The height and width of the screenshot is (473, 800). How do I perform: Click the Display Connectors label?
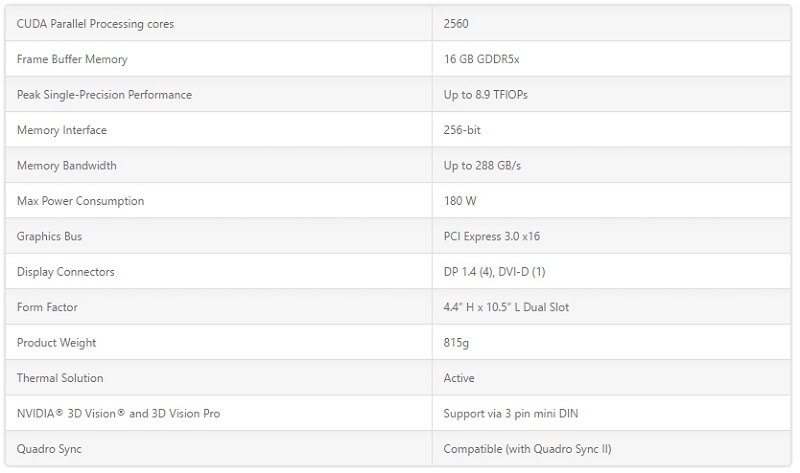click(66, 272)
